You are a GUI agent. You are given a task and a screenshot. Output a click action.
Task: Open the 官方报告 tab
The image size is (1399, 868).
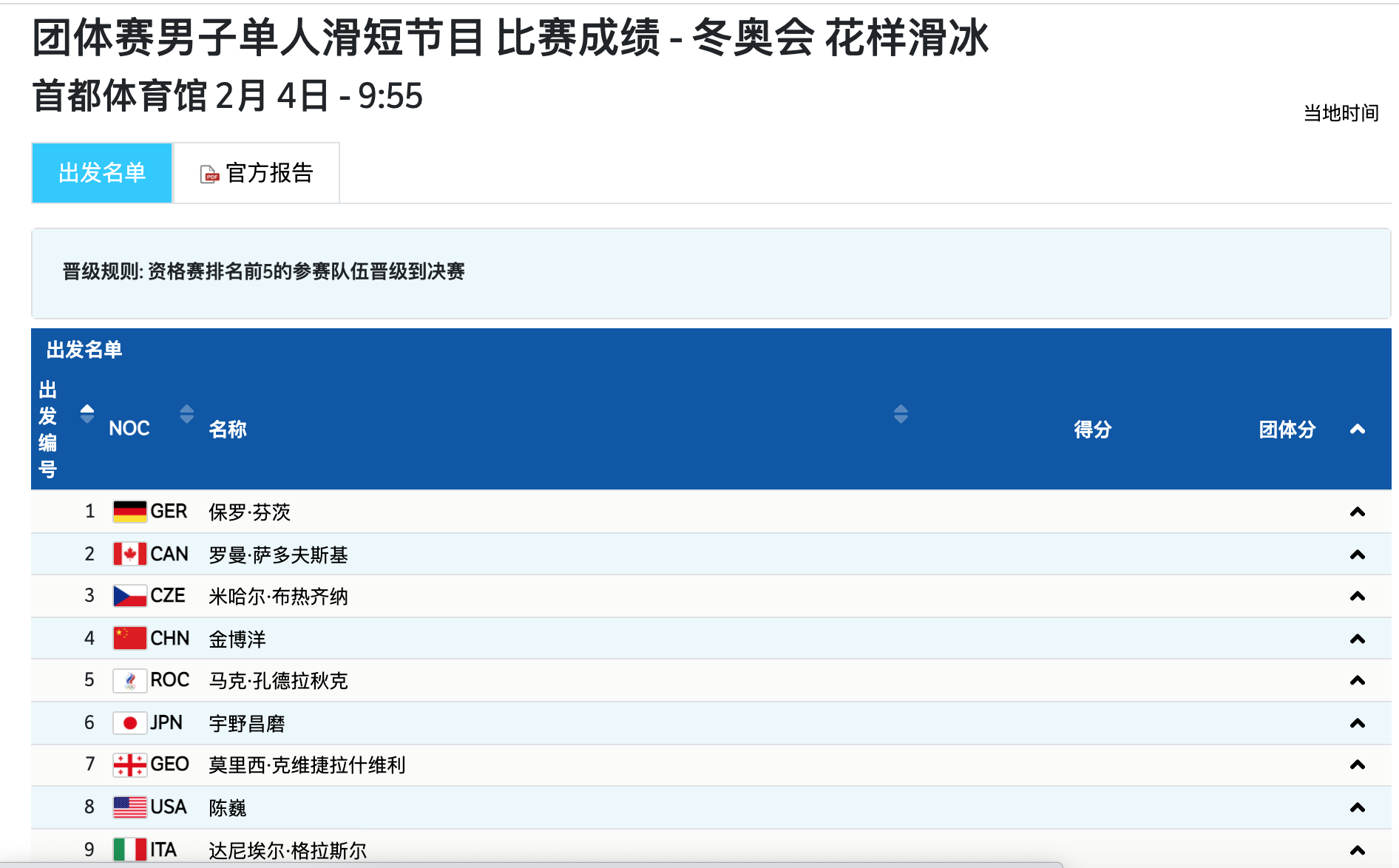tap(257, 173)
